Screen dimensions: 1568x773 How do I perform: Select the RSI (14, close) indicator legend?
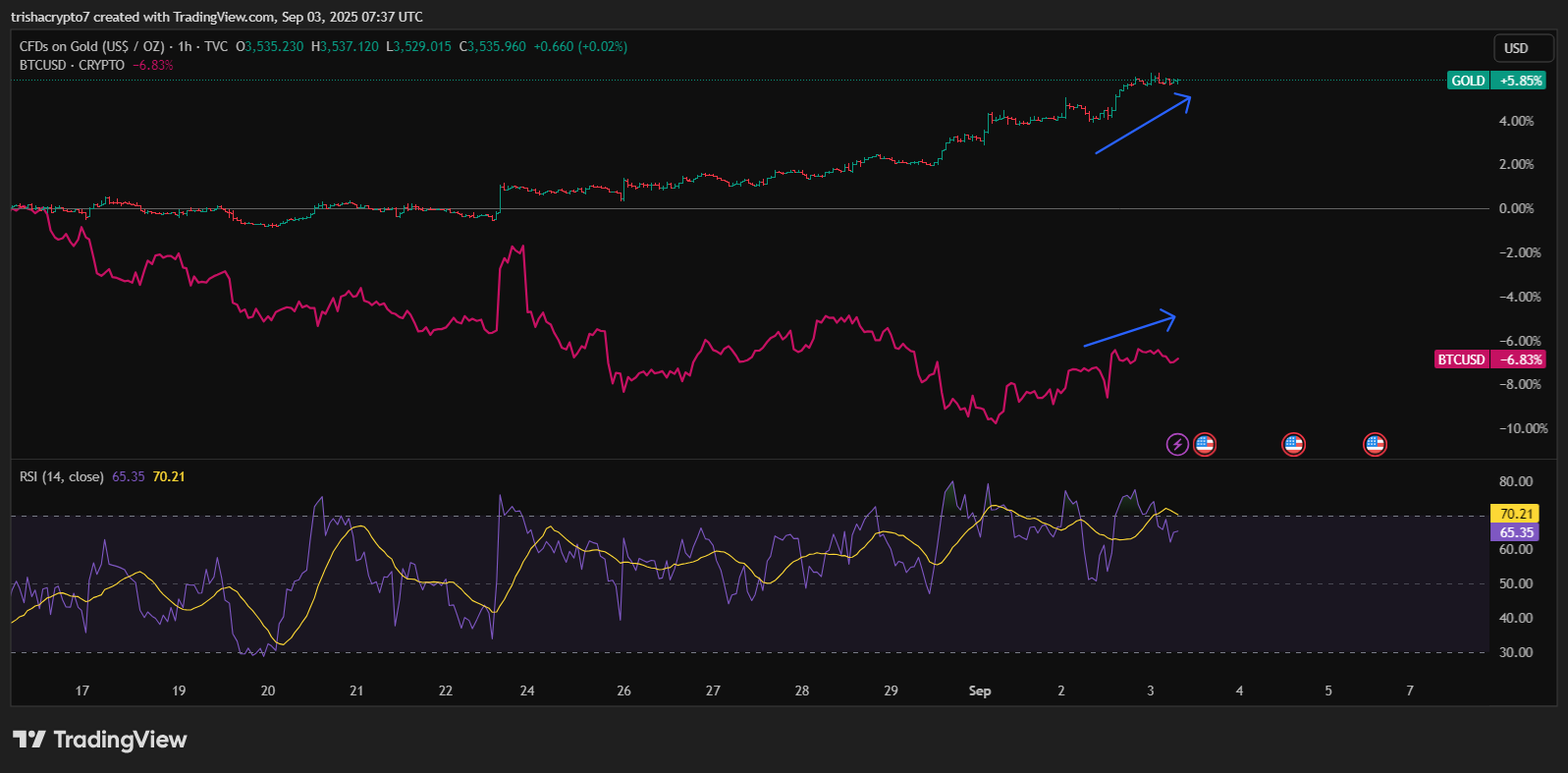61,476
